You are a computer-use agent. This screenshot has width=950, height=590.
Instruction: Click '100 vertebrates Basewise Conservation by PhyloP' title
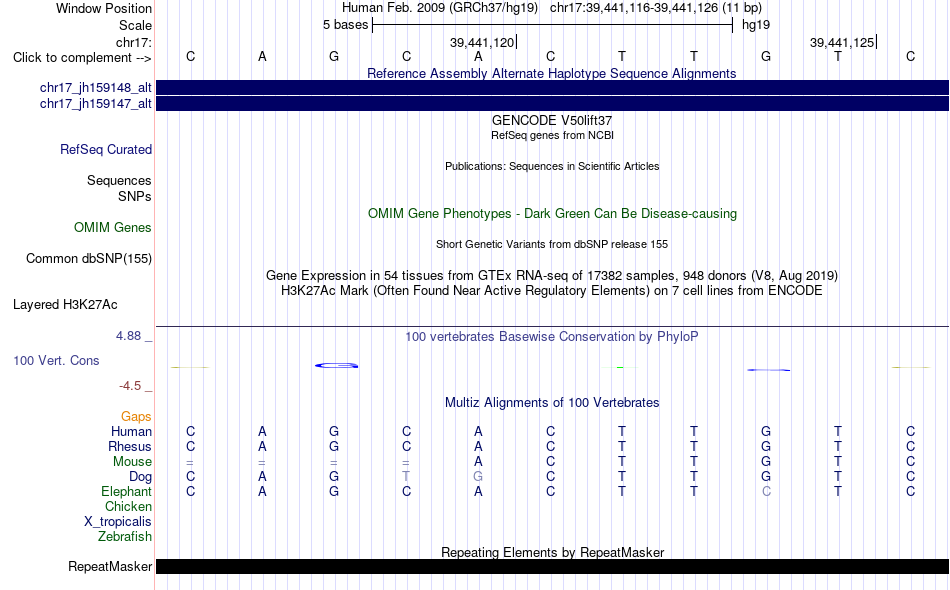click(x=552, y=337)
